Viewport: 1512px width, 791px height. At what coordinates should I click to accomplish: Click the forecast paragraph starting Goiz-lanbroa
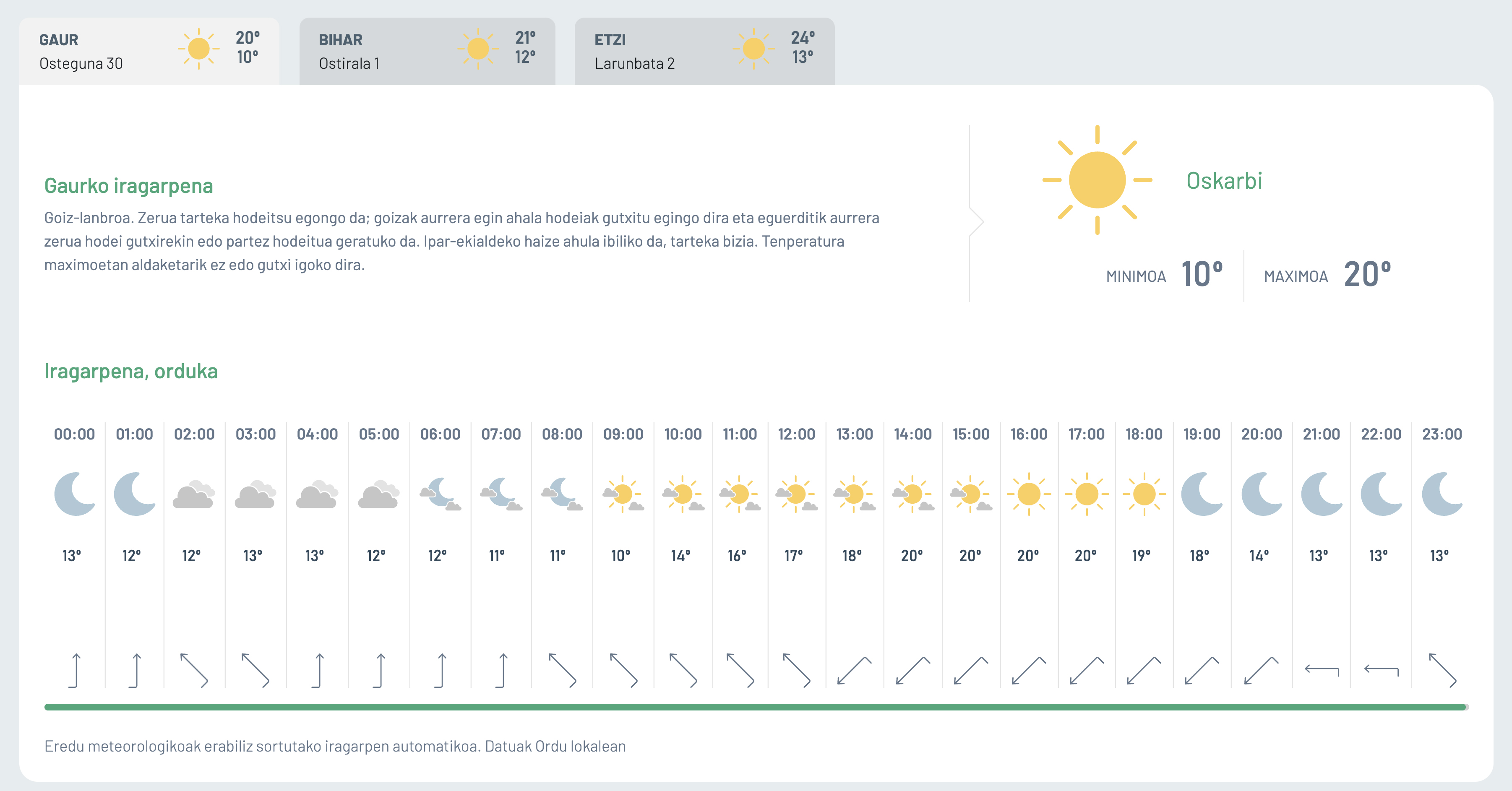(x=462, y=241)
